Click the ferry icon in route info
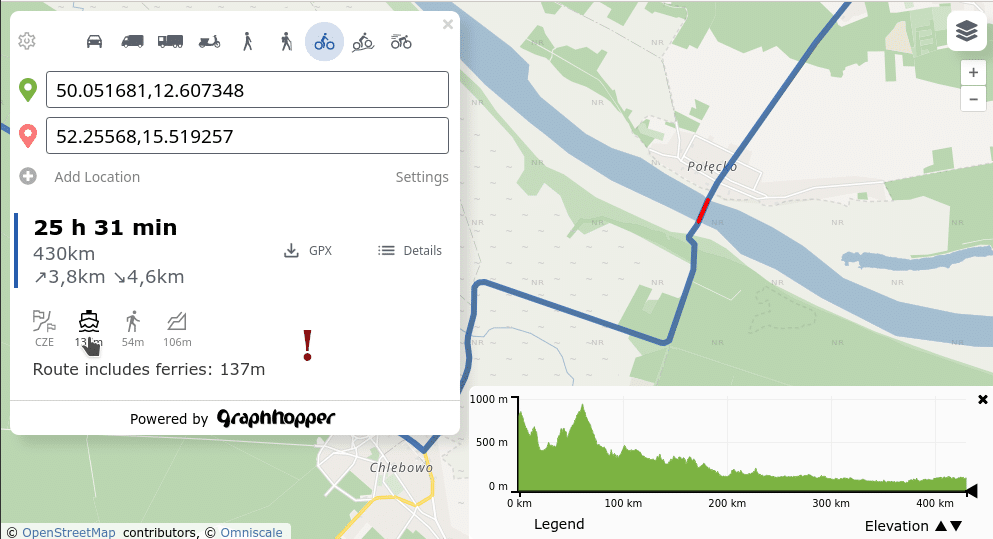Viewport: 993px width, 539px height. click(89, 321)
